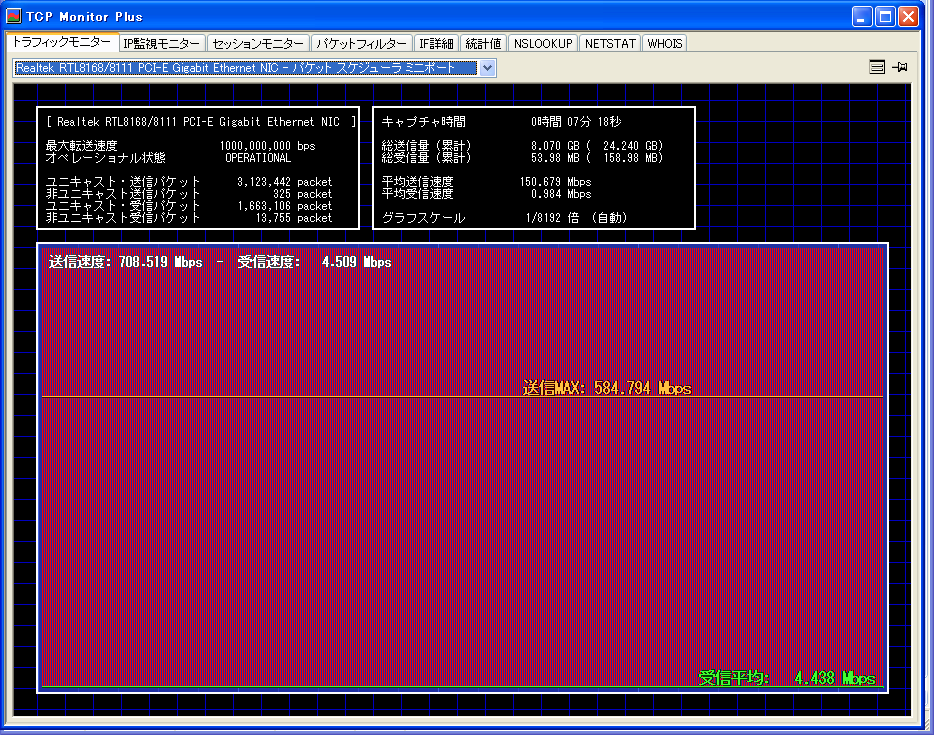Minimize the TCP Monitor Plus window
The height and width of the screenshot is (735, 934).
pos(862,16)
